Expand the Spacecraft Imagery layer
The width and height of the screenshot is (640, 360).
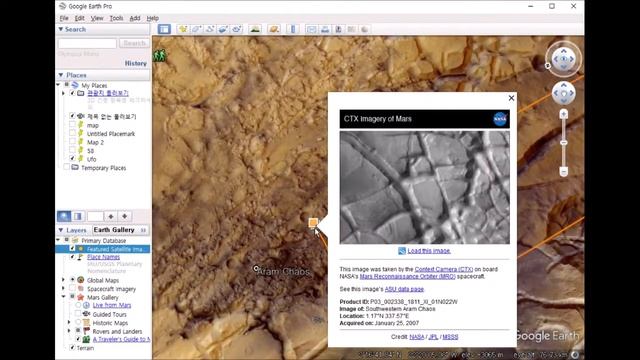63,289
